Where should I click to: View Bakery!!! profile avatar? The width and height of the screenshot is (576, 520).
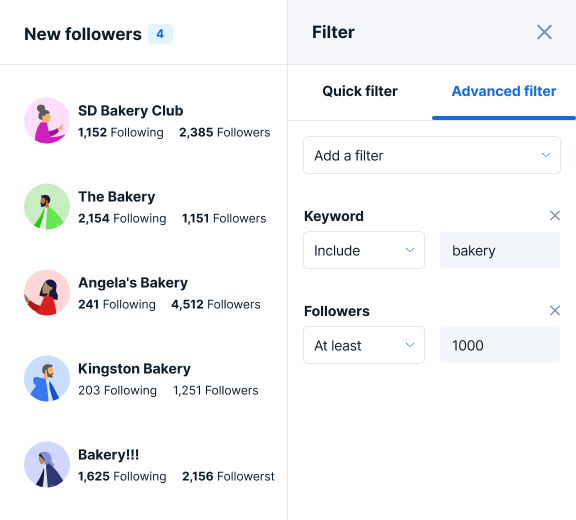pos(47,464)
